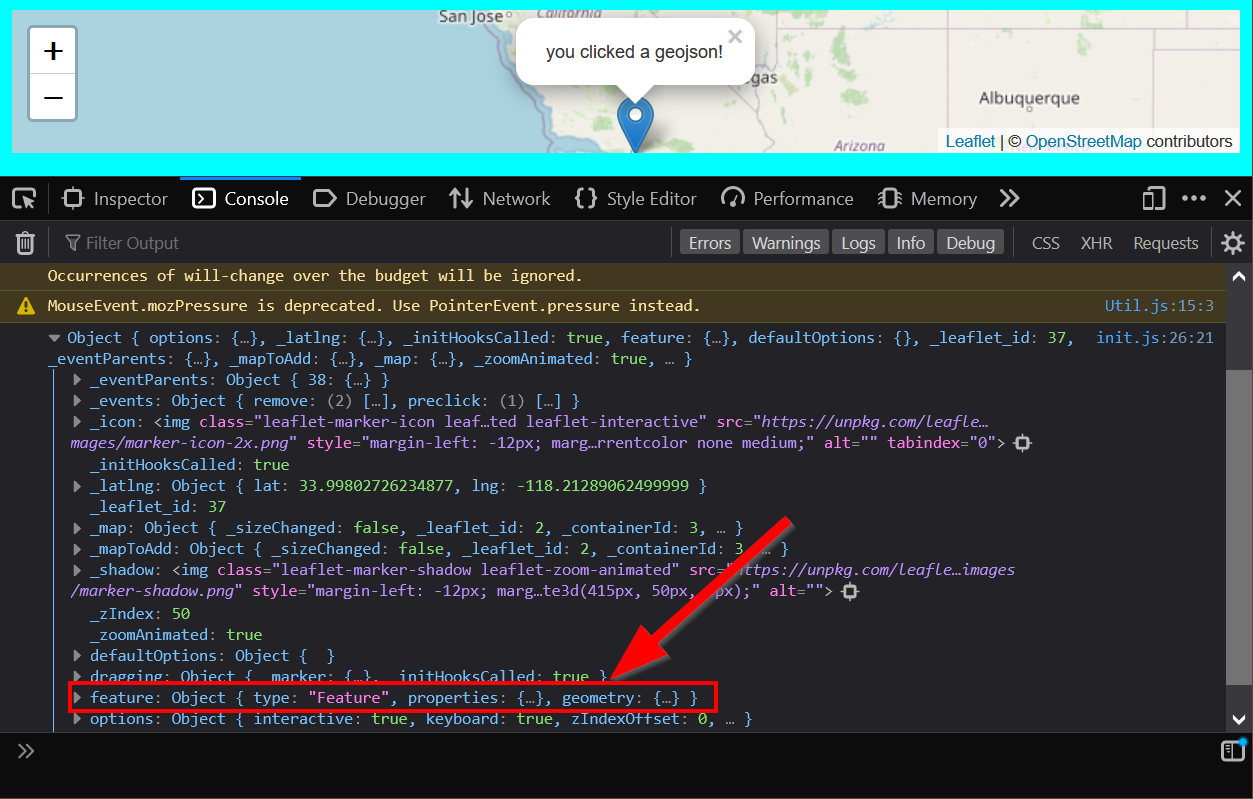Toggle the Warnings filter
Image resolution: width=1253 pixels, height=799 pixels.
(786, 243)
